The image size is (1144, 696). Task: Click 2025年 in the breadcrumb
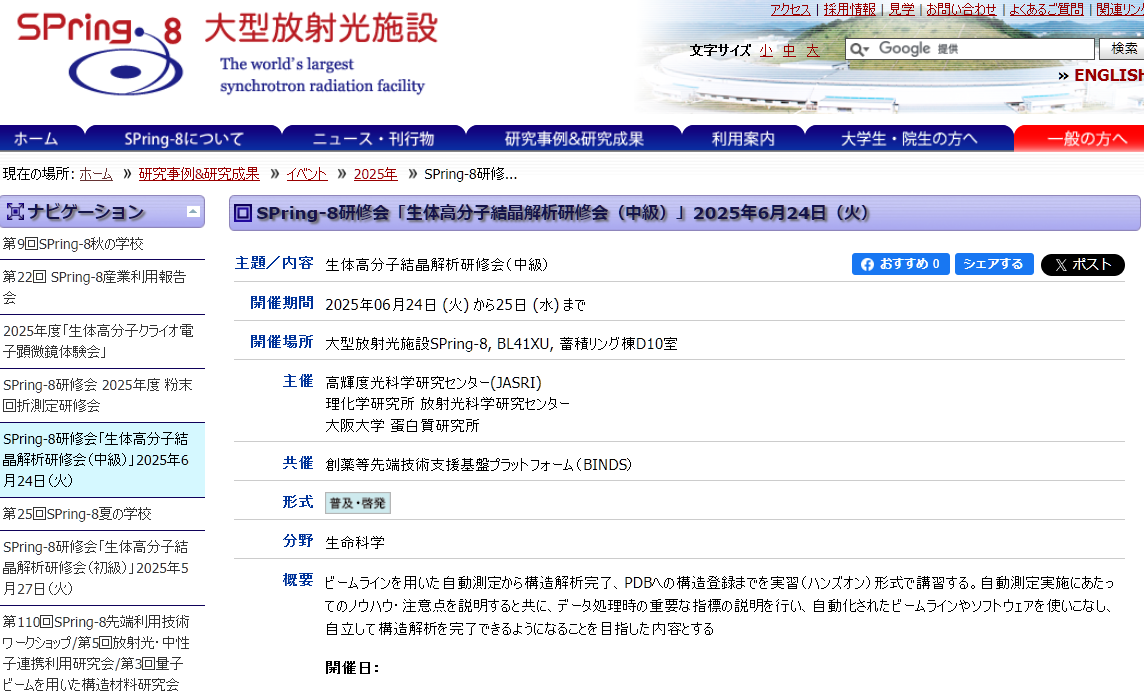(375, 174)
